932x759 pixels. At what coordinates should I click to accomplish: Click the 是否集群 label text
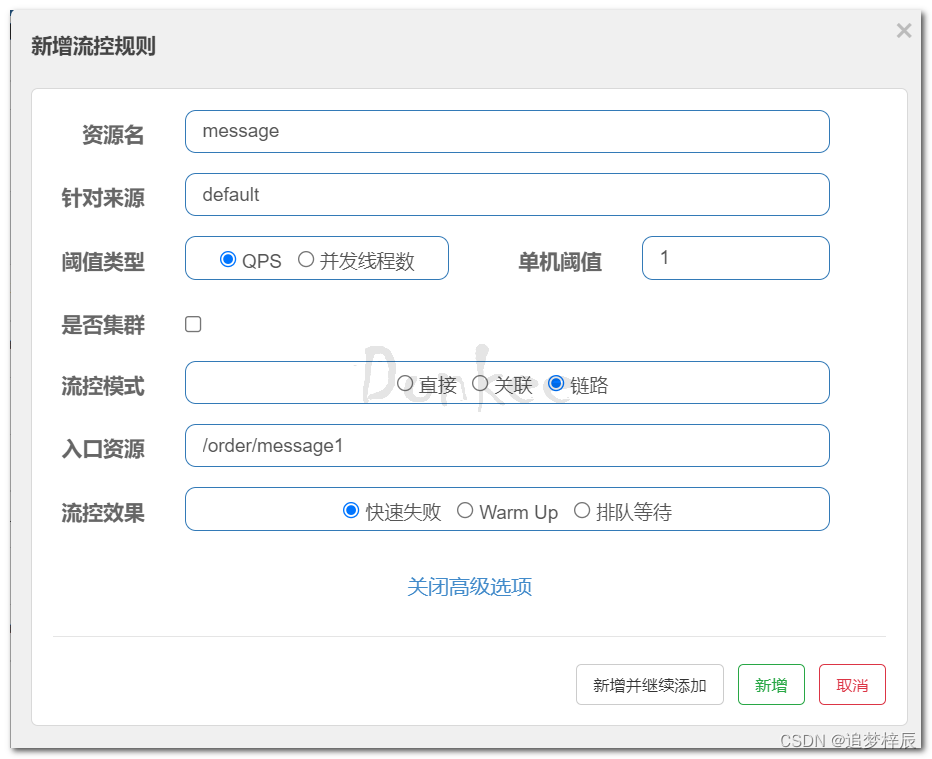tap(103, 325)
